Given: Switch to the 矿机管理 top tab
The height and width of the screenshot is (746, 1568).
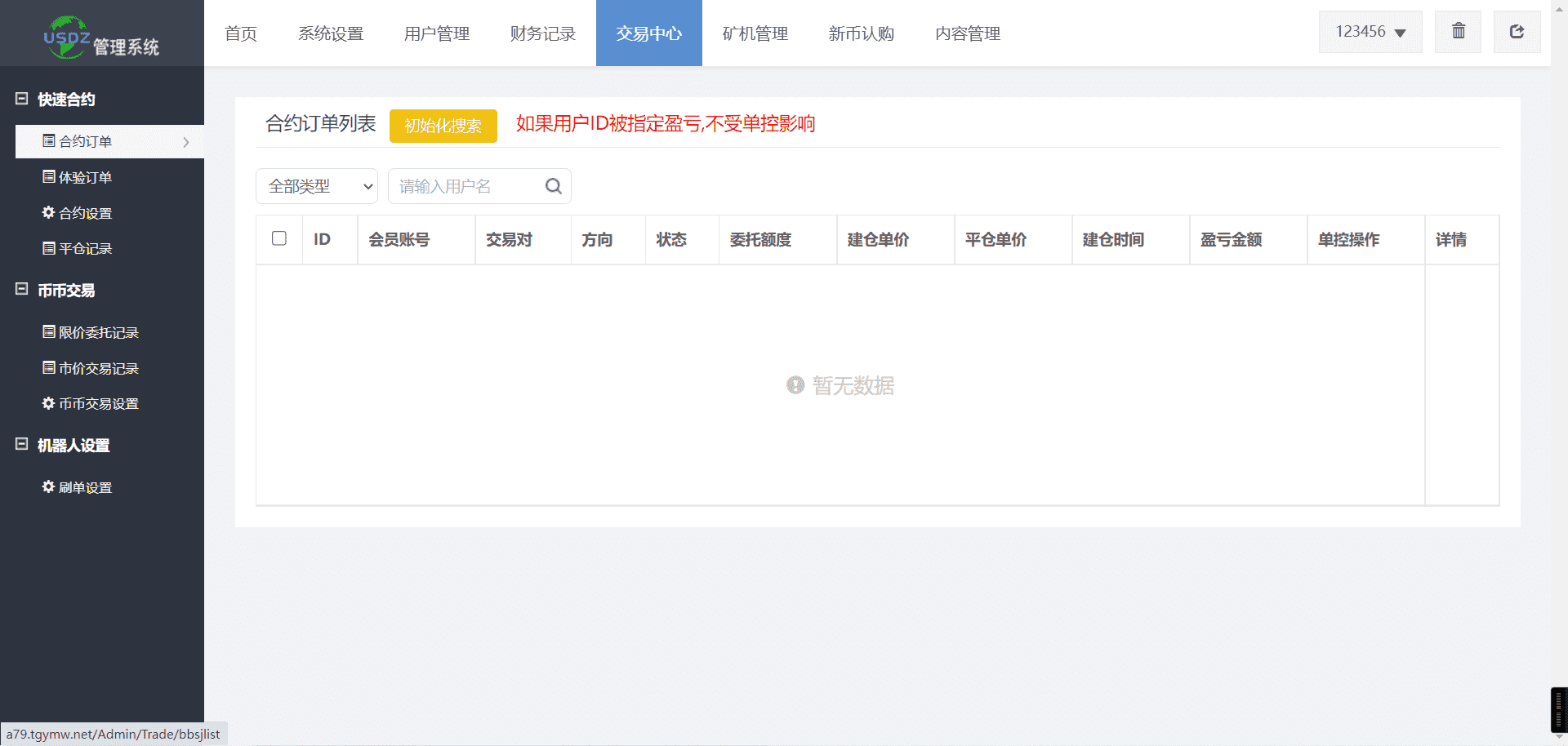Looking at the screenshot, I should coord(755,33).
